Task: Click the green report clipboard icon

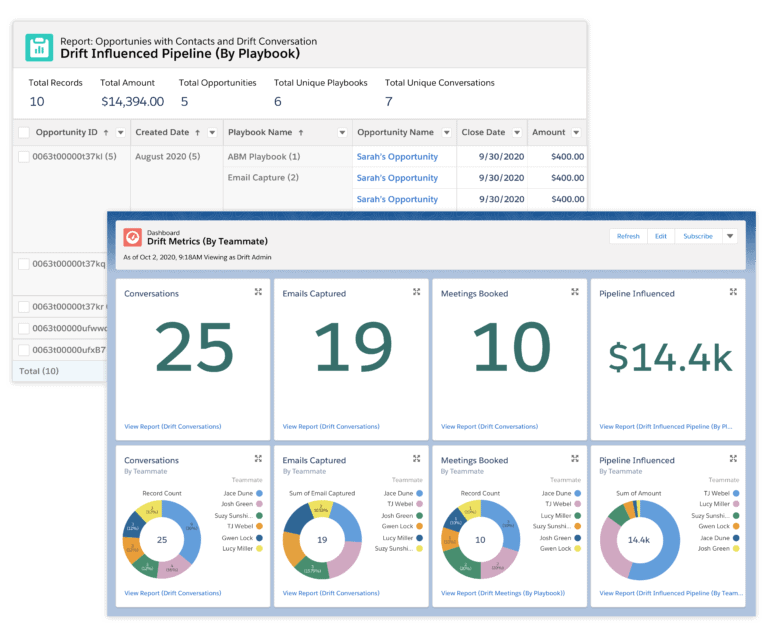Action: click(x=39, y=47)
